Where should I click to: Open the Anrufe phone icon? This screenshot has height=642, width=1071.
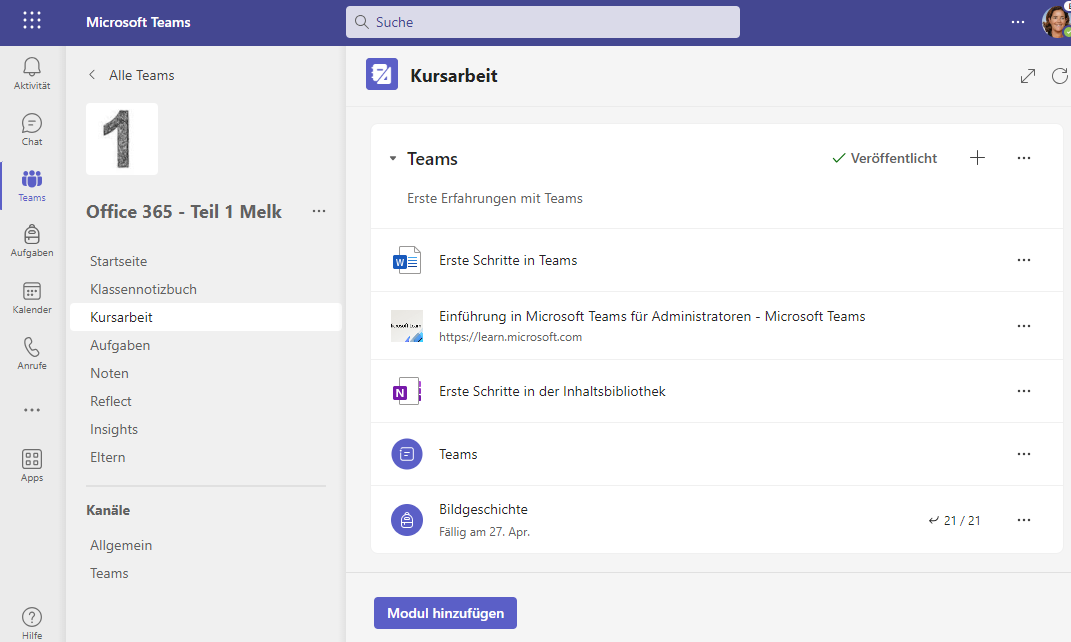31,348
